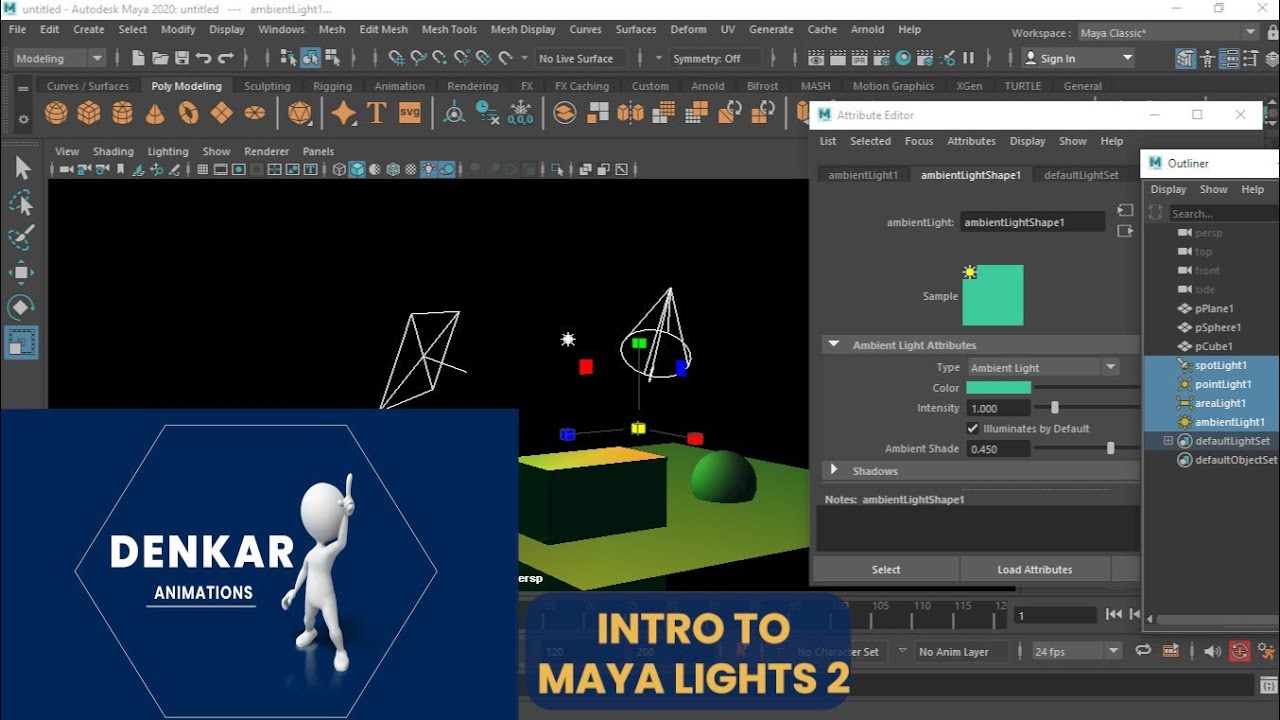1280x720 pixels.
Task: Toggle the viewport wireframe cube icon
Action: [339, 169]
